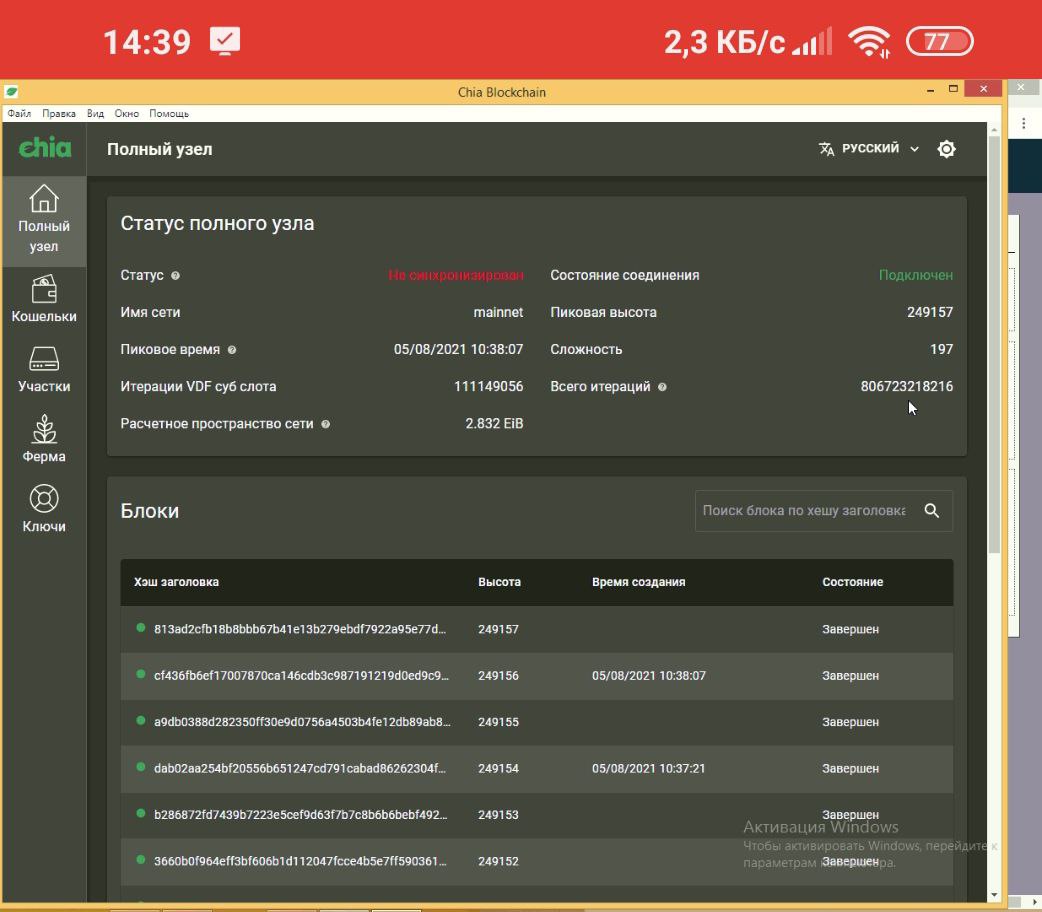1042x912 pixels.
Task: Tap the cellular signal bars icon
Action: 812,42
